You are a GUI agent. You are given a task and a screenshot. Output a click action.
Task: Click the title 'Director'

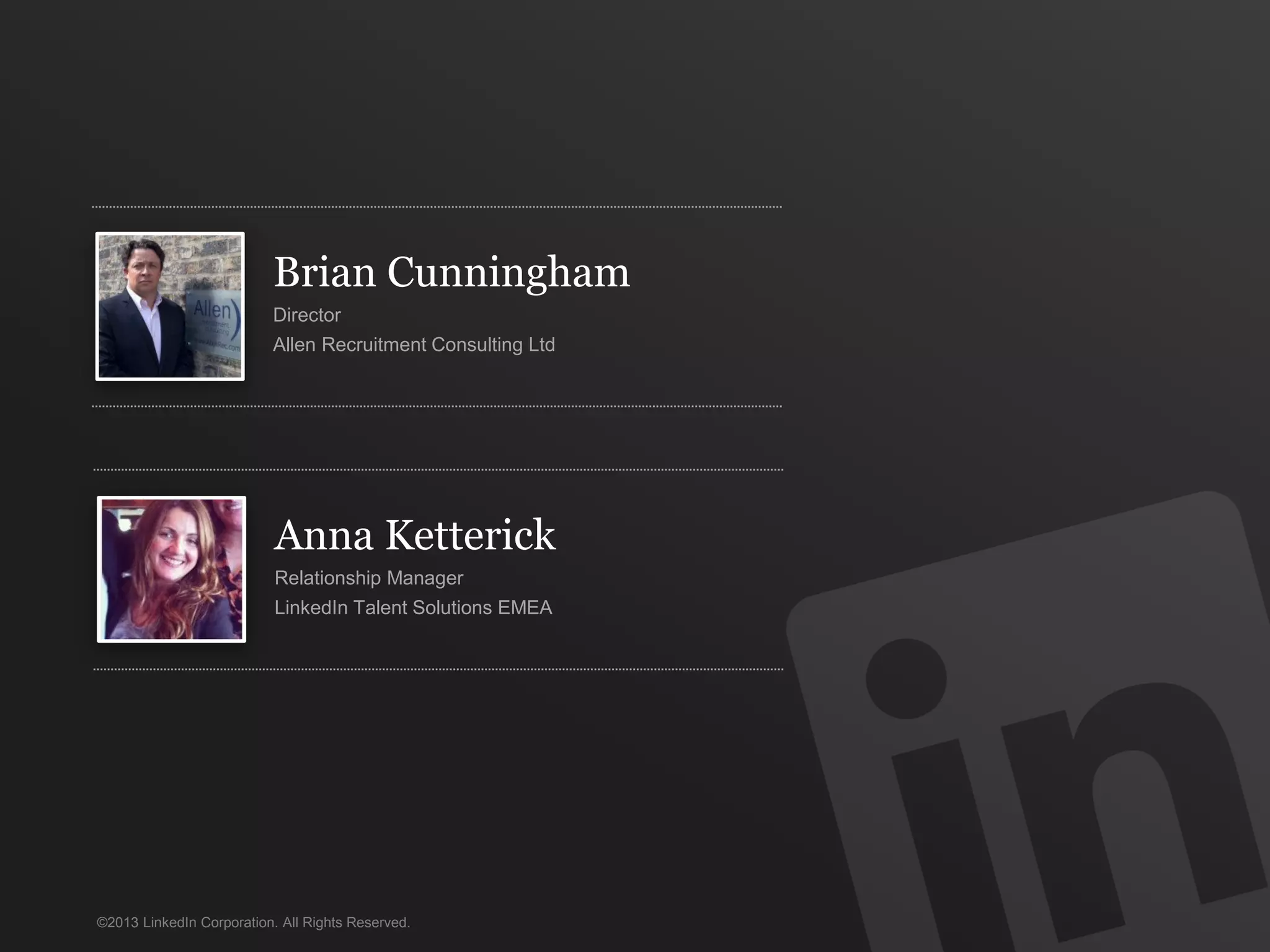pyautogui.click(x=307, y=315)
